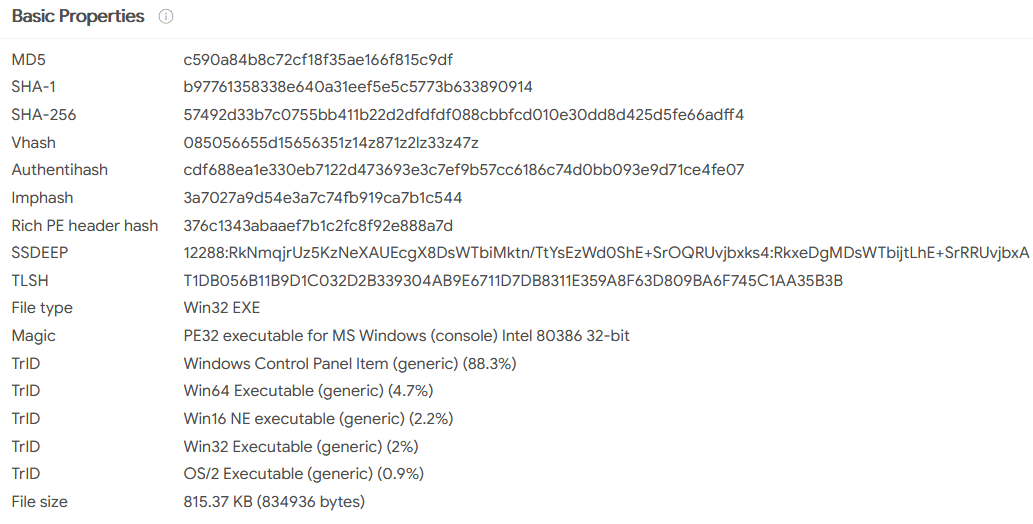
Task: Select the MD5 hash value
Action: click(x=318, y=59)
